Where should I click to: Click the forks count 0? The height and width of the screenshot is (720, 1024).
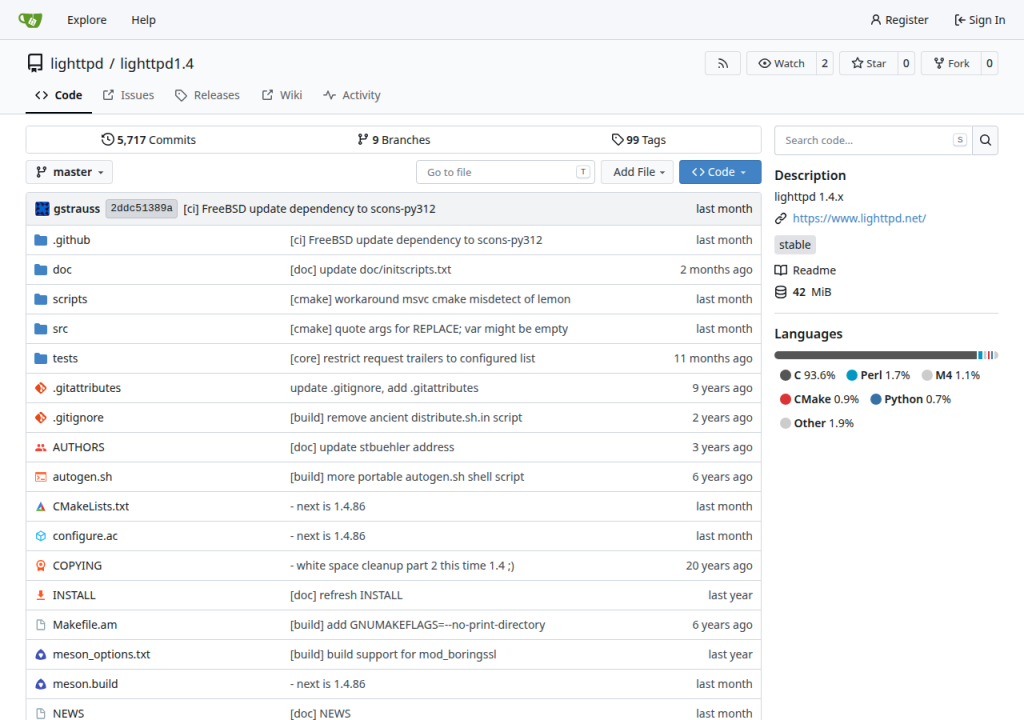[989, 63]
